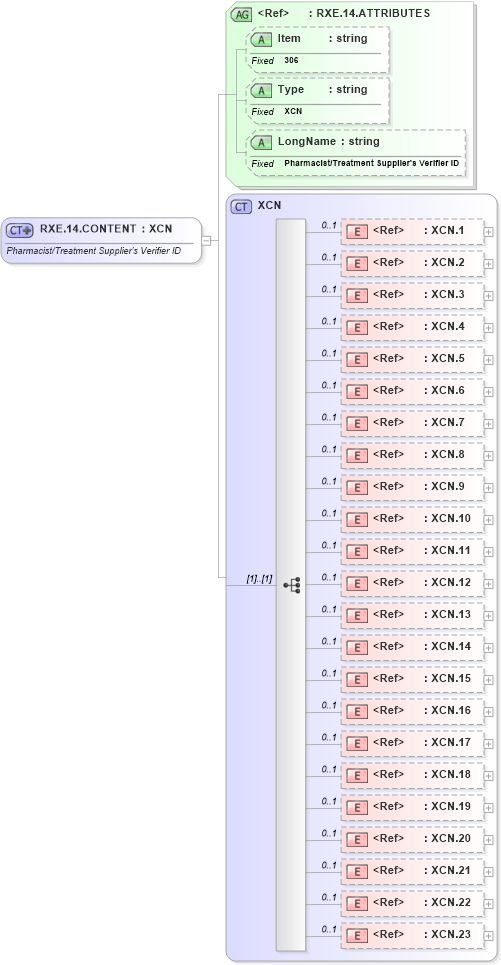Select the Type : string attribute name
This screenshot has height=965, width=501.
coord(323,89)
